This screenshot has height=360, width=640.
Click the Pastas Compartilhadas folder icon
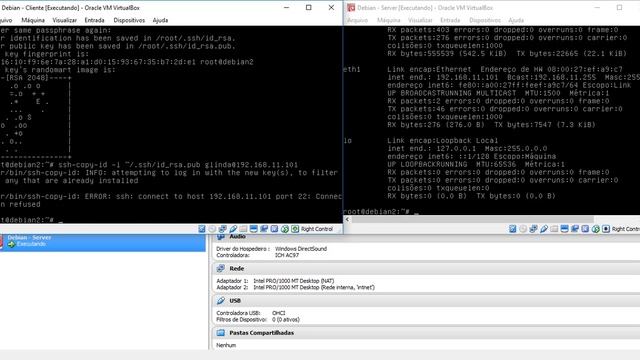pos(221,333)
